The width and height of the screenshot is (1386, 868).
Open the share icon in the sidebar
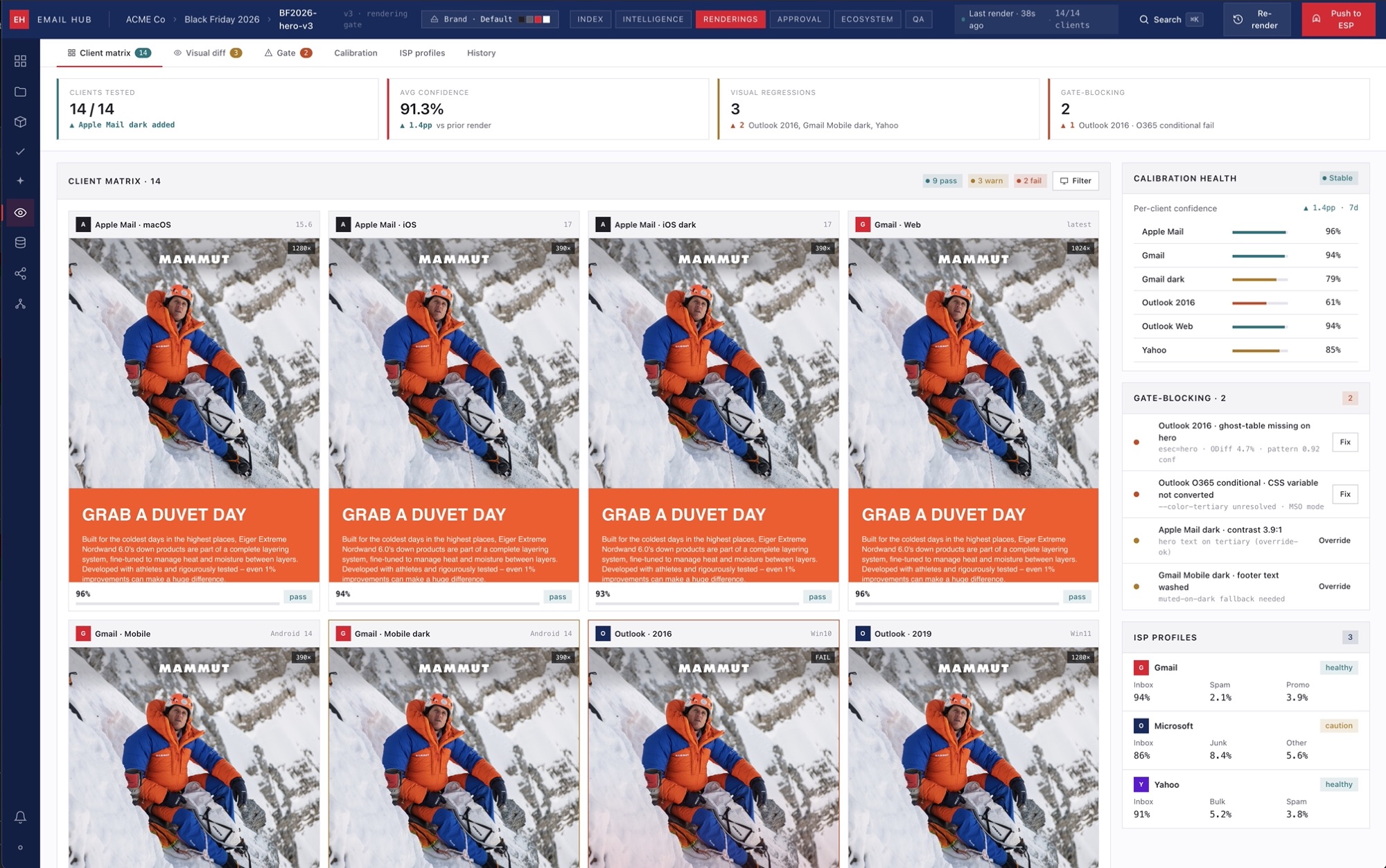(x=20, y=274)
